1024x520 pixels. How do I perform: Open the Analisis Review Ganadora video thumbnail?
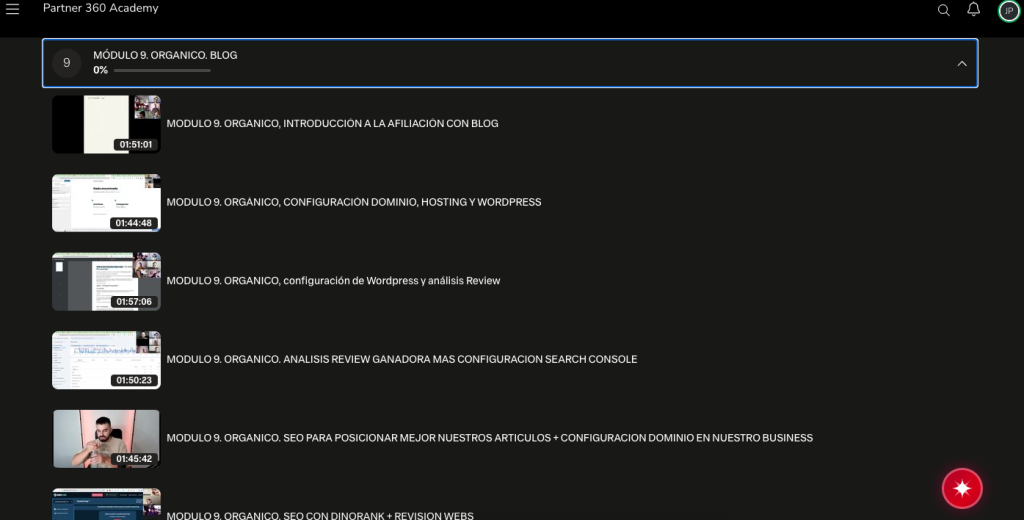point(106,360)
